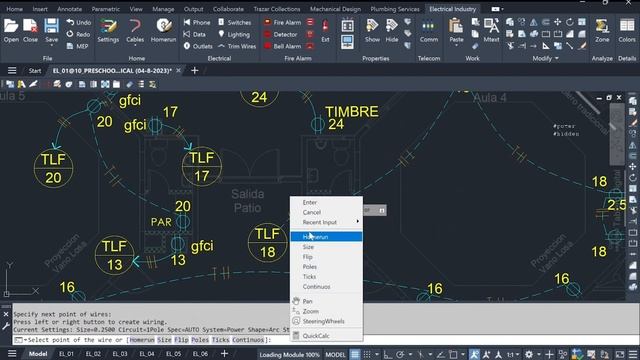Save the drawing using the Save icon
The height and width of the screenshot is (360, 640).
(51, 31)
